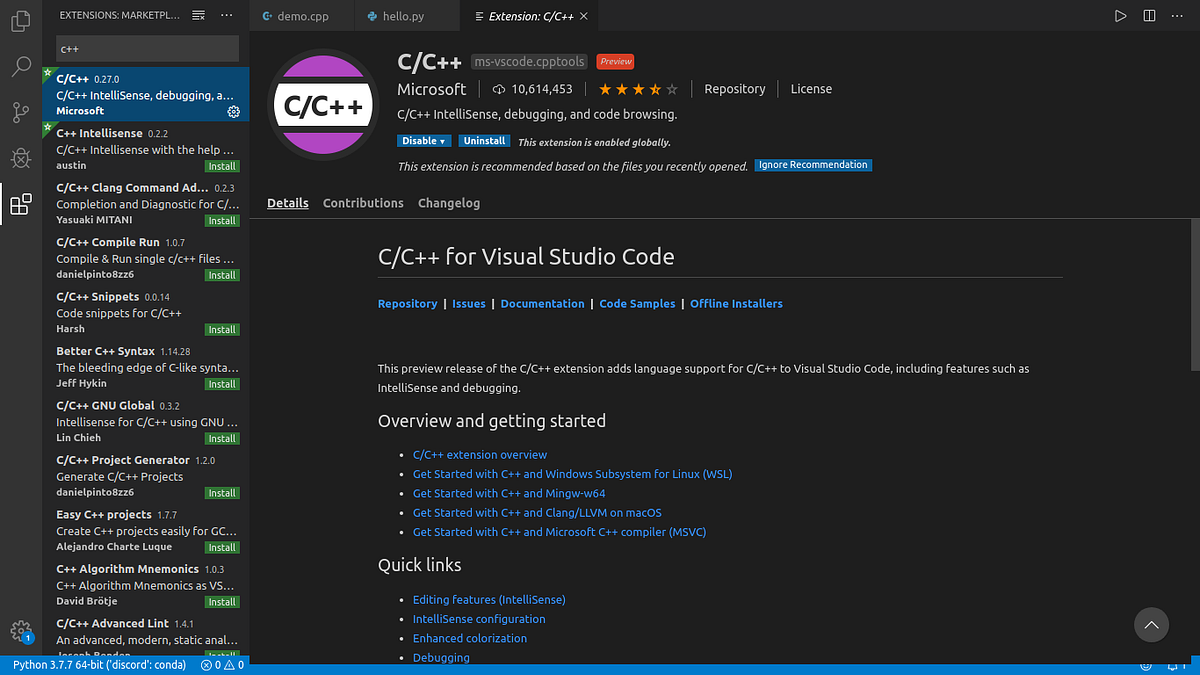Click the Split Editor icon
The height and width of the screenshot is (675, 1200).
[1147, 15]
